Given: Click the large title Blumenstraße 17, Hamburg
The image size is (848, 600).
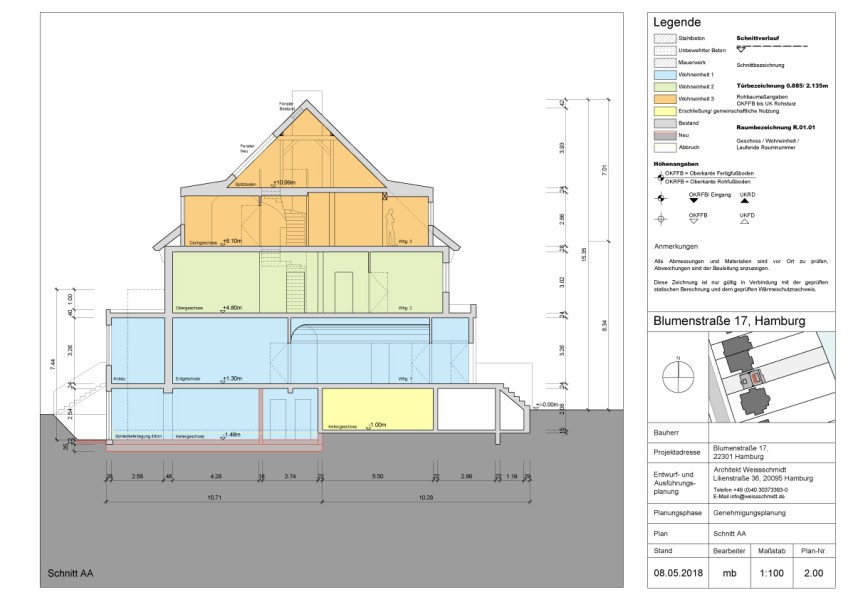Looking at the screenshot, I should tap(729, 321).
